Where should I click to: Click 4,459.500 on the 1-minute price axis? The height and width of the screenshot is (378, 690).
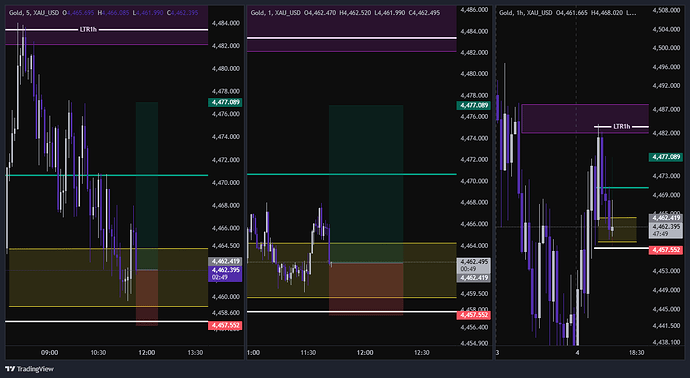click(474, 294)
